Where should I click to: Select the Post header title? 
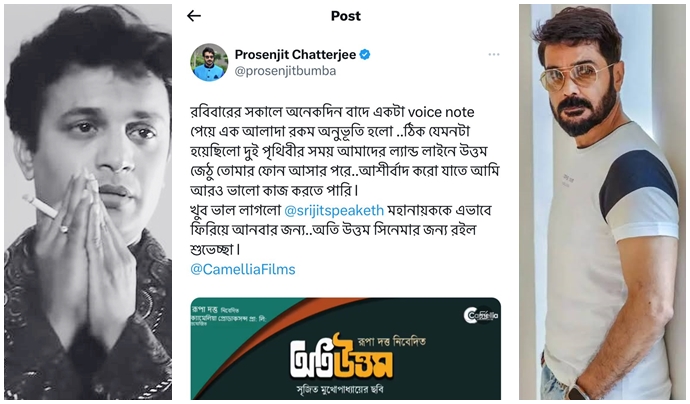(345, 16)
